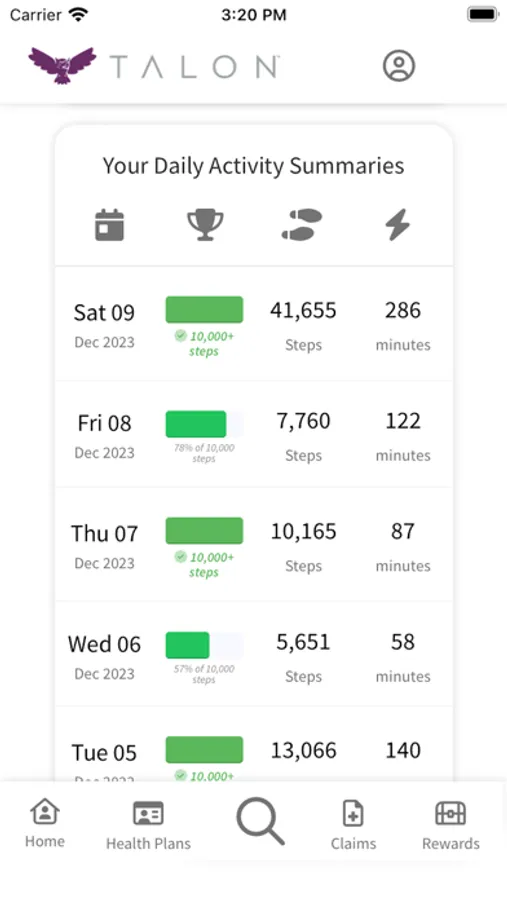Tap the Thu 07 10,000+ steps badge

tap(204, 565)
